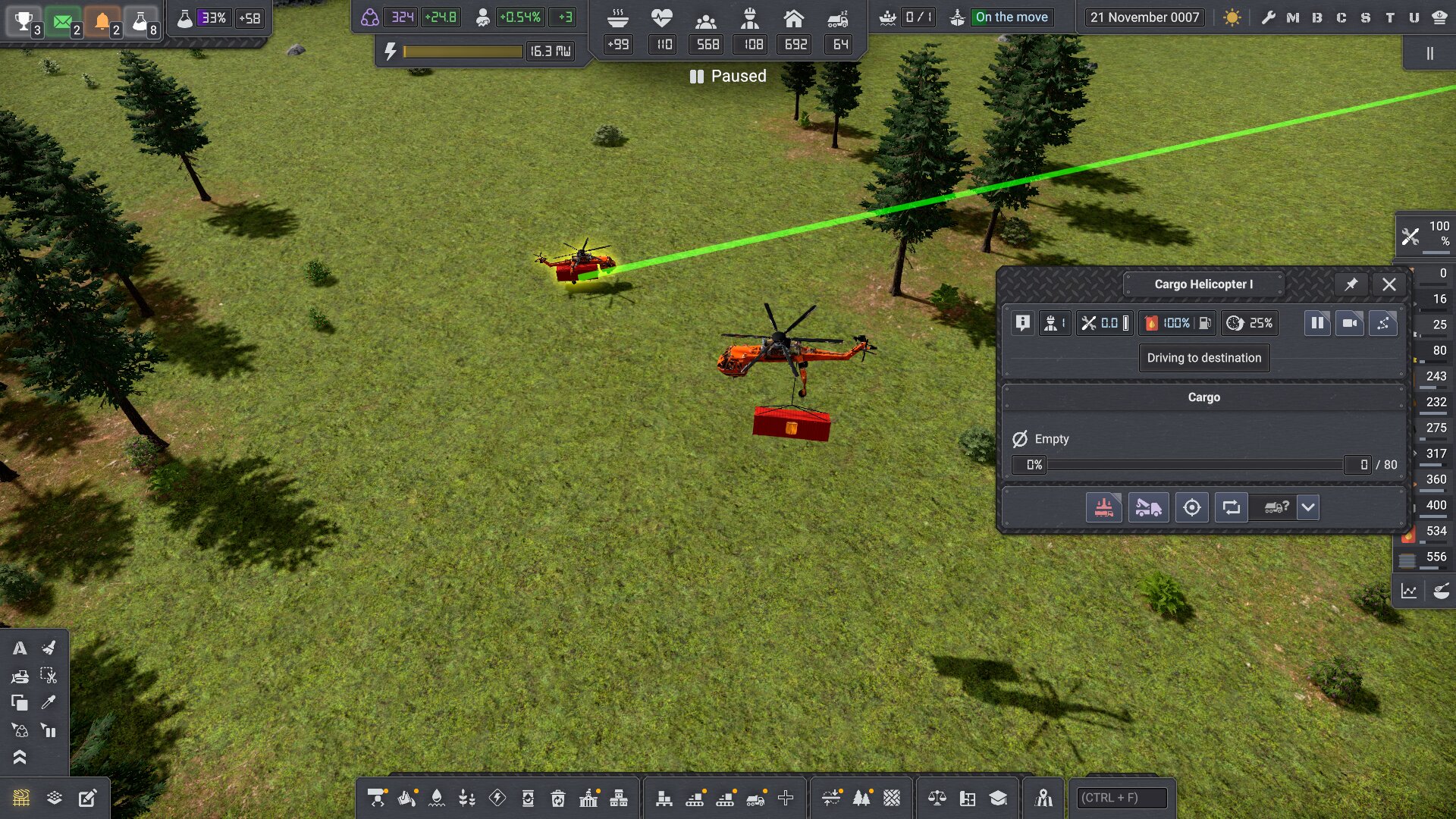Select the target destination crosshair icon
This screenshot has width=1456, height=819.
point(1191,507)
